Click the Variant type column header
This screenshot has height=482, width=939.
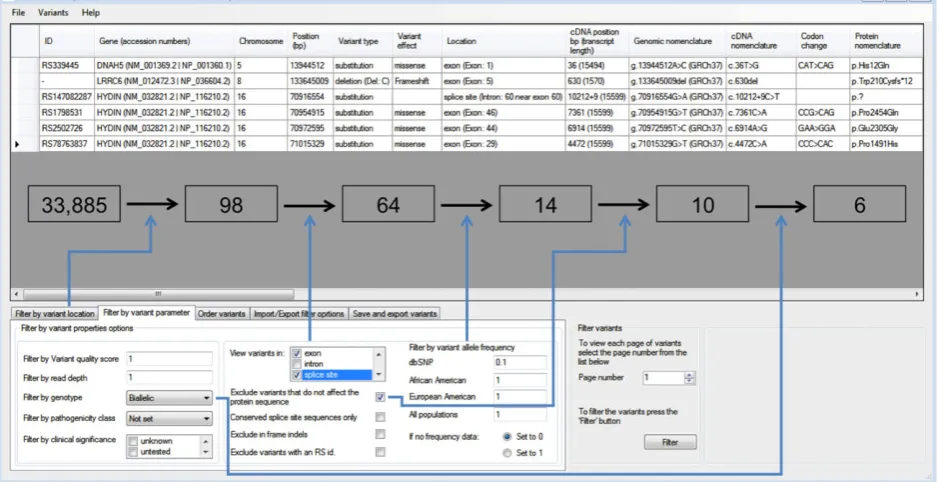(362, 41)
